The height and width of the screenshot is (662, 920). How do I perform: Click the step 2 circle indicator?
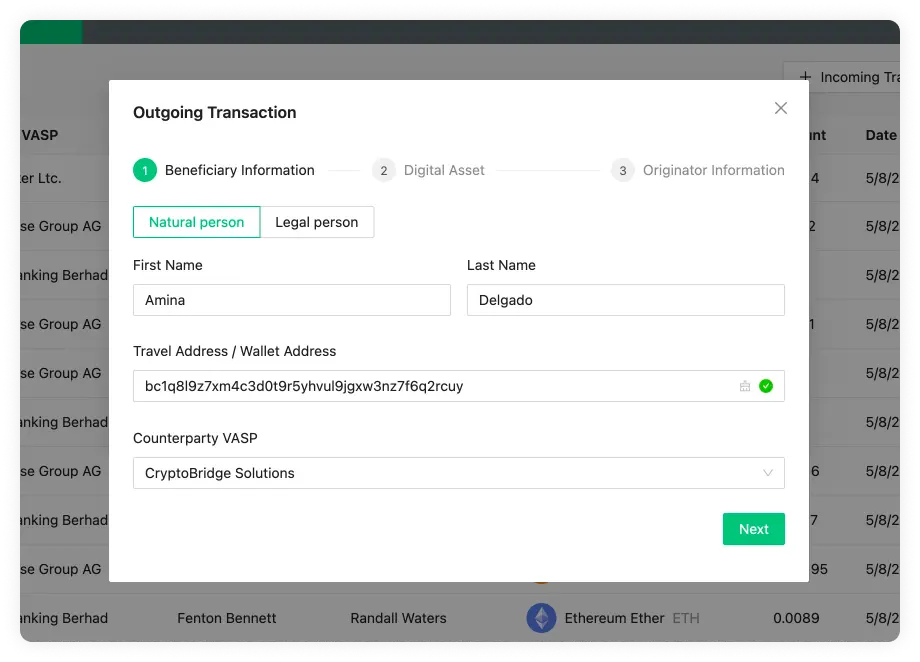384,171
